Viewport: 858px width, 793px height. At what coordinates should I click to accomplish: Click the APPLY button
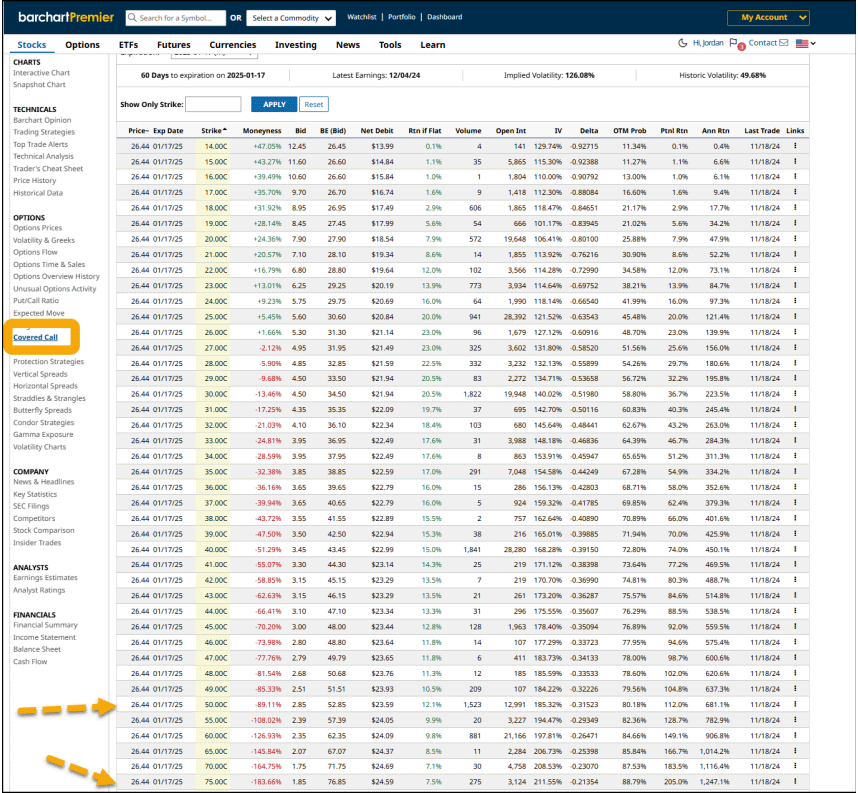tap(274, 105)
